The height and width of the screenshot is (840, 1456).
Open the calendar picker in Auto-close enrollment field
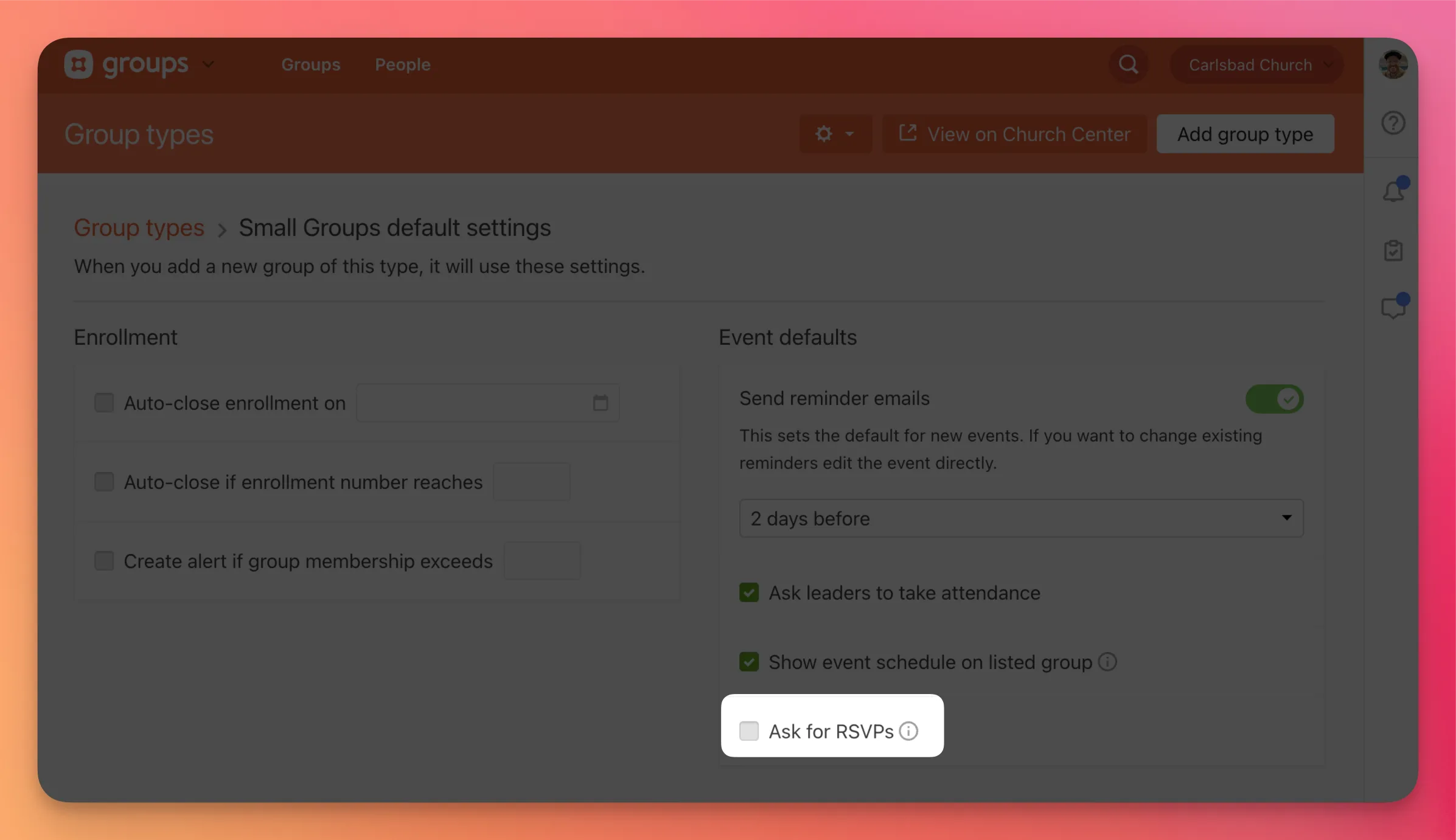tap(601, 403)
